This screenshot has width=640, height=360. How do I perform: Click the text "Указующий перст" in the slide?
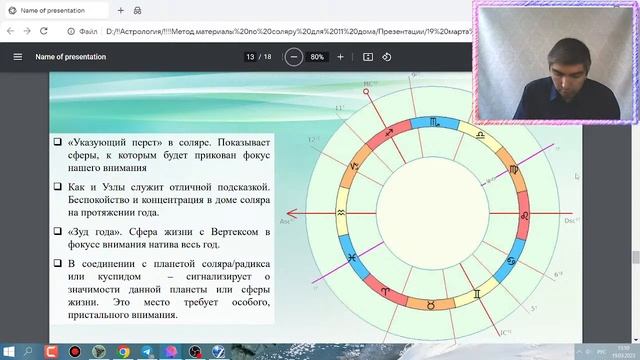[115, 142]
